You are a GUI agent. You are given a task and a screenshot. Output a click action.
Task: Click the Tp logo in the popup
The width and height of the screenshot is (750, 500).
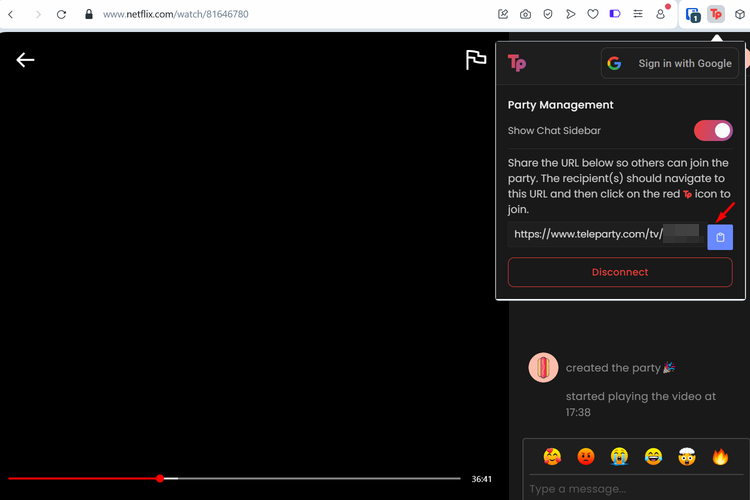click(517, 63)
